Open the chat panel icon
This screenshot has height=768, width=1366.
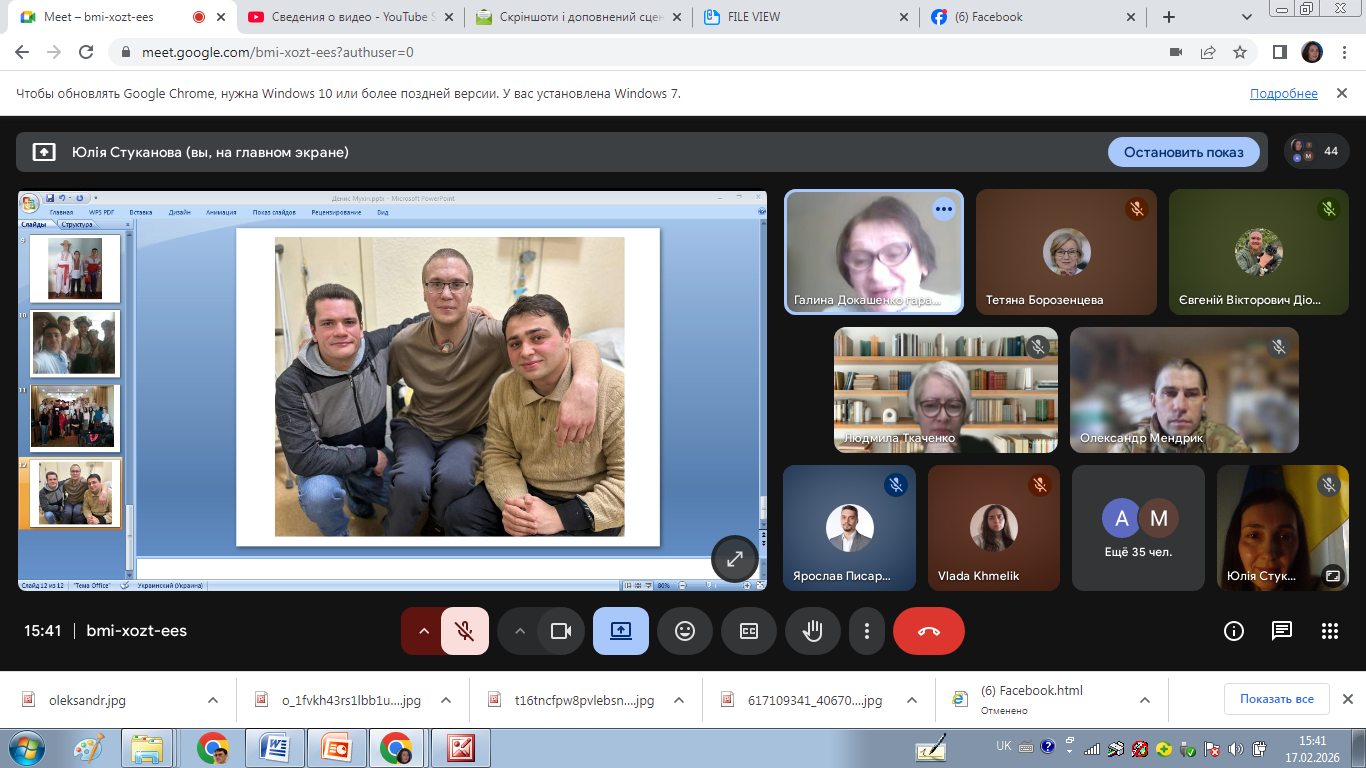coord(1281,631)
